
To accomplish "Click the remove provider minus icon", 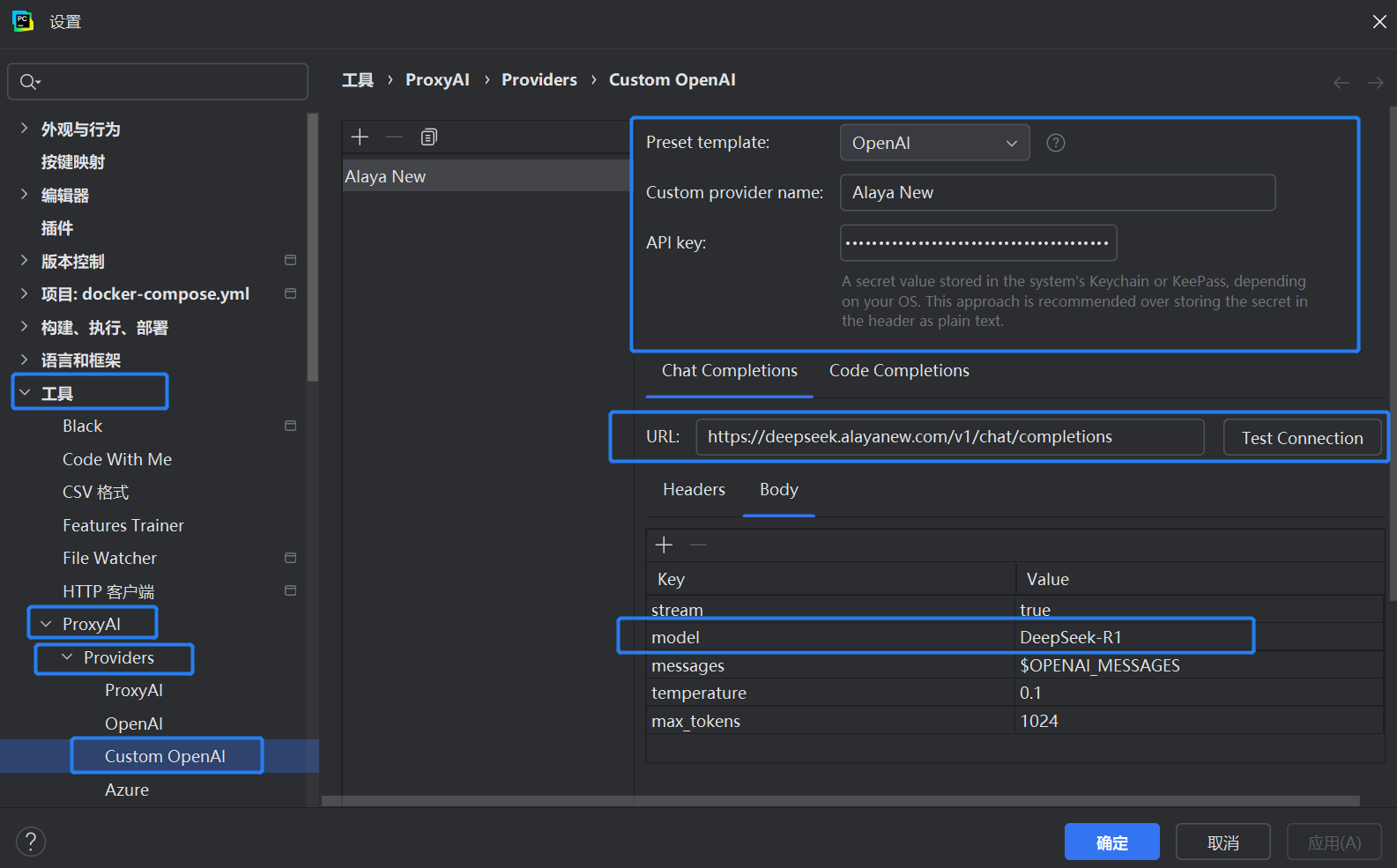I will click(394, 137).
